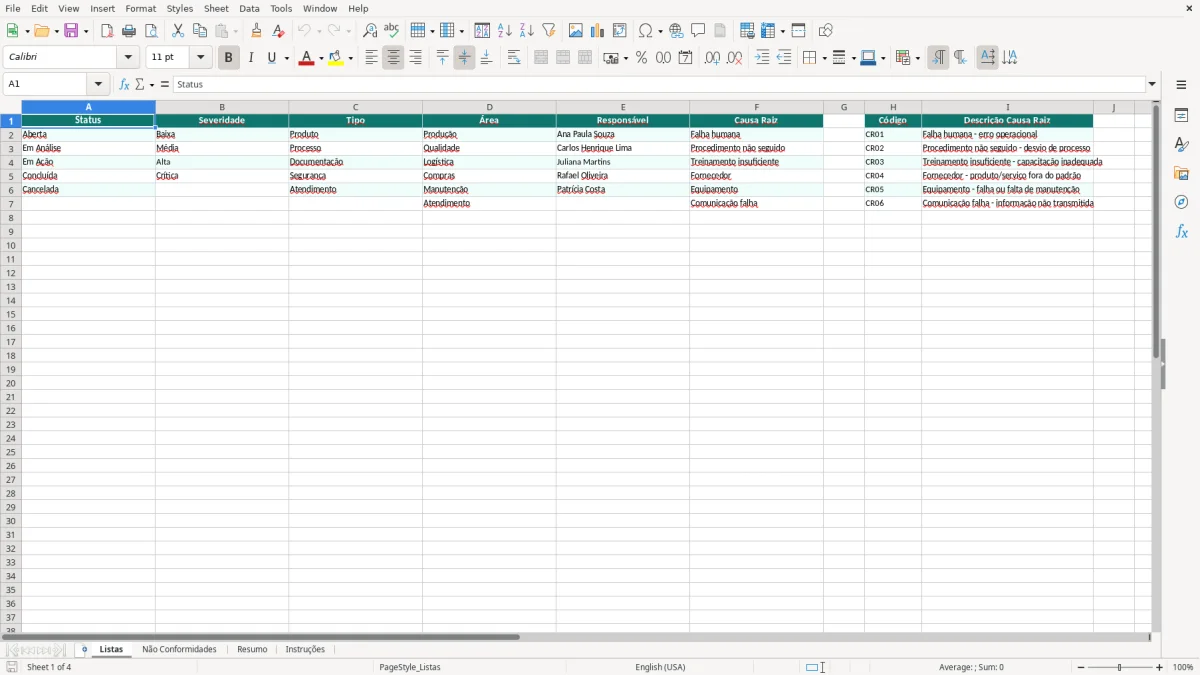Image resolution: width=1200 pixels, height=675 pixels.
Task: Toggle center horizontally alignment
Action: (393, 58)
